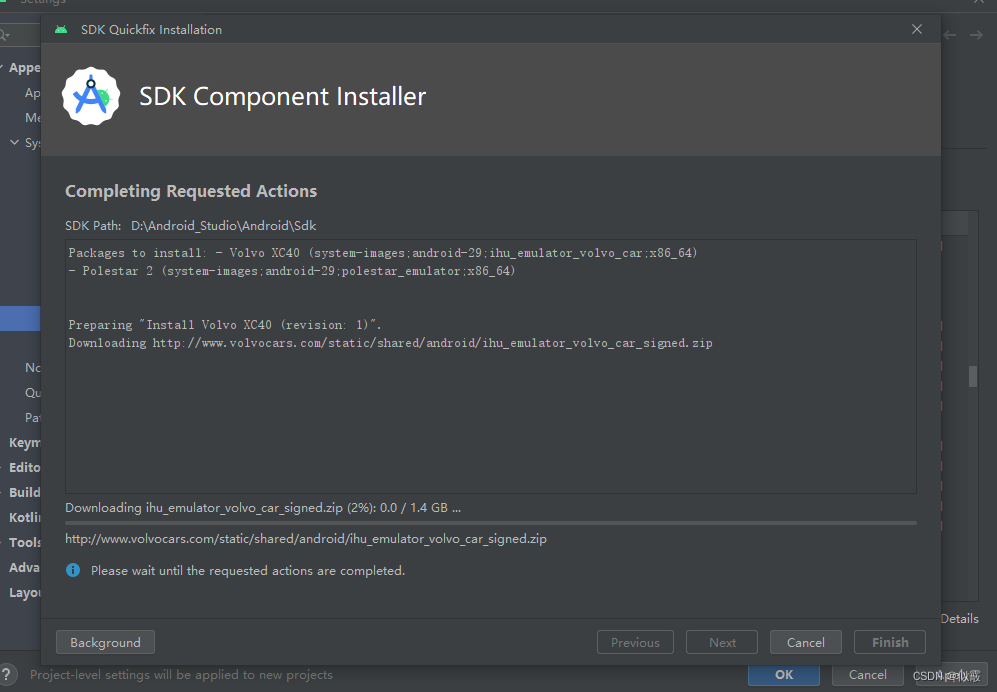Select Keym... in the Settings sidebar
The image size is (997, 692).
pyautogui.click(x=24, y=443)
